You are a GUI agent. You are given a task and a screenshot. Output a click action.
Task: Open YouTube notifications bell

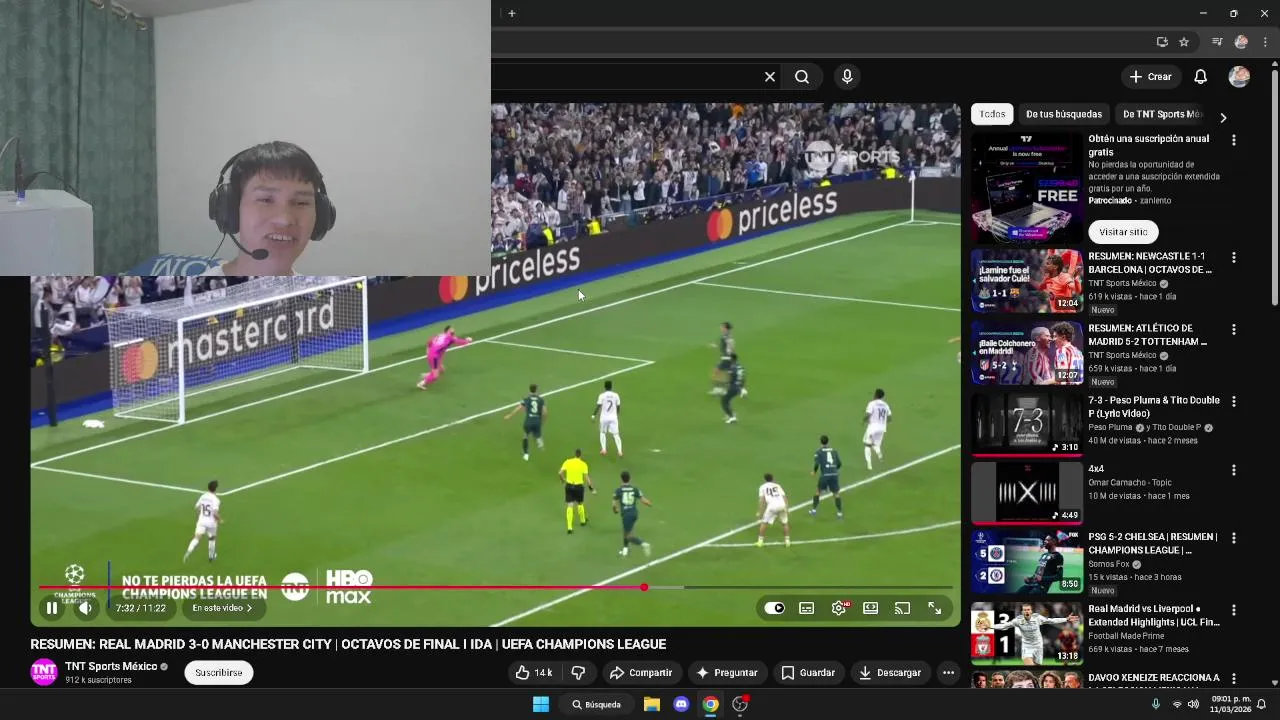point(1201,77)
